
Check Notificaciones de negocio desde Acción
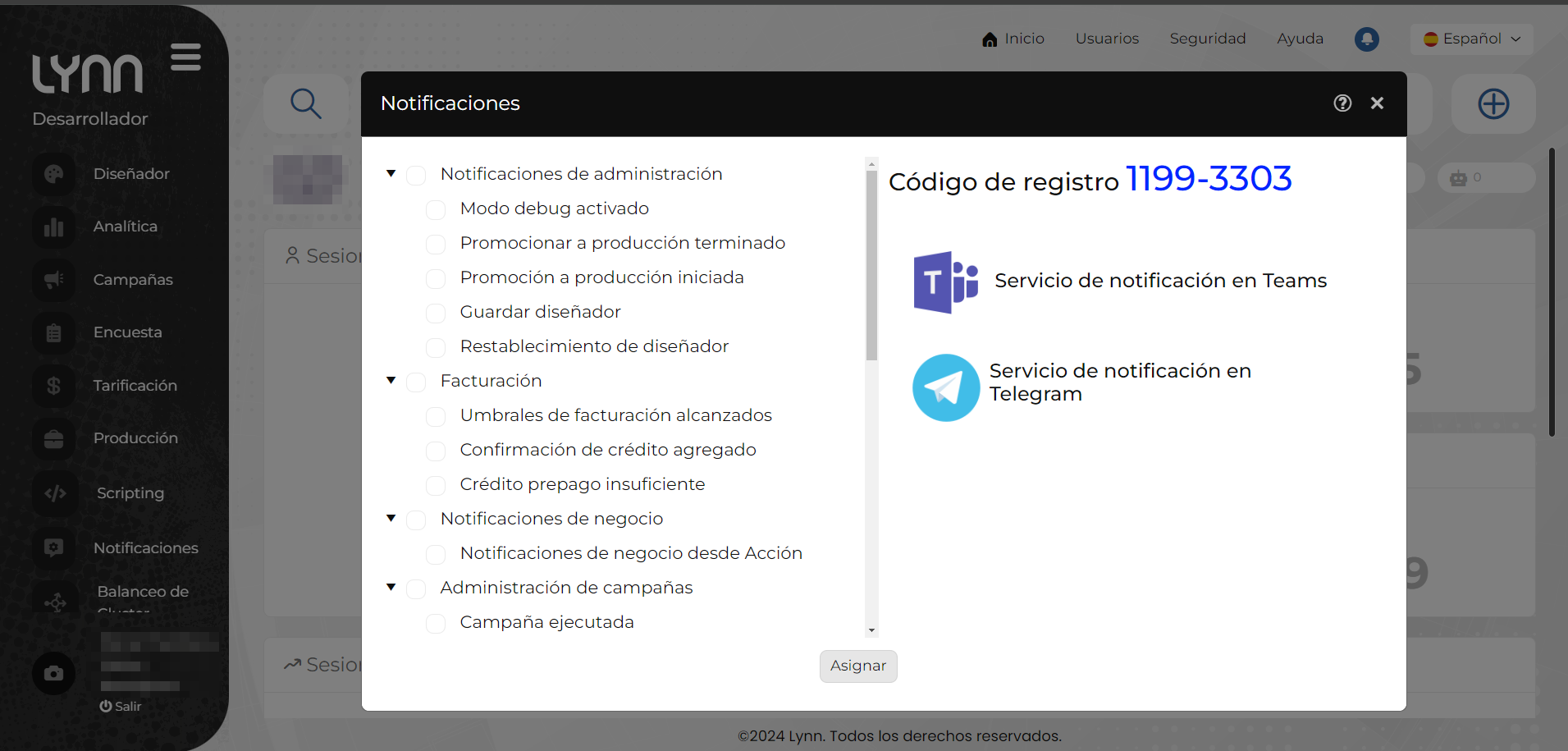pyautogui.click(x=436, y=554)
